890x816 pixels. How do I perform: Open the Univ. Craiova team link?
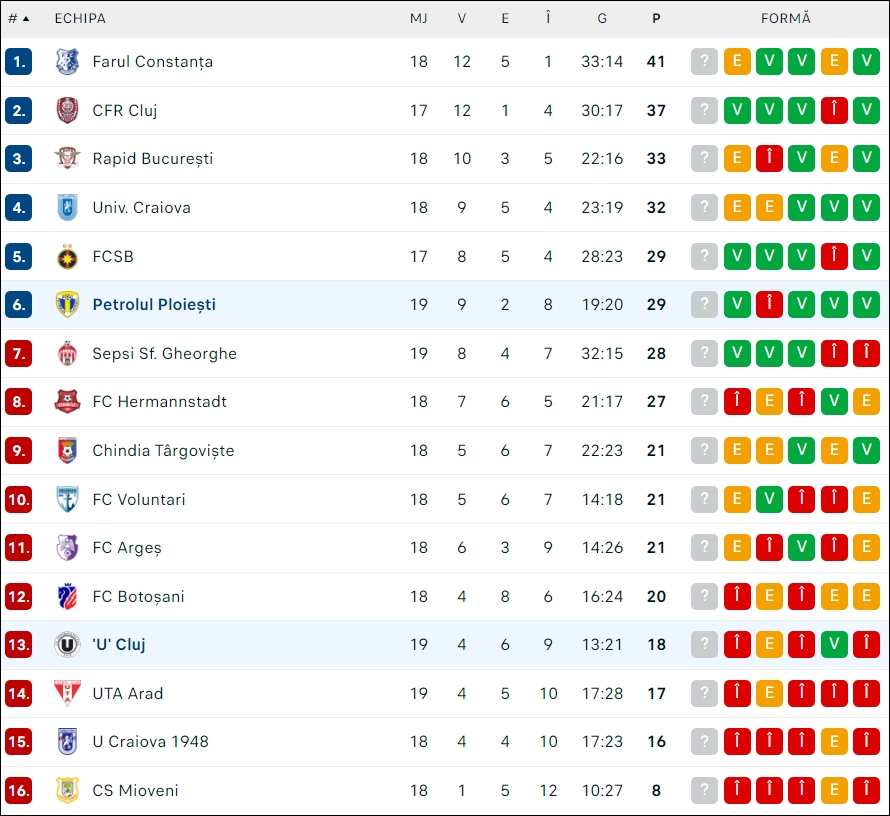pyautogui.click(x=141, y=207)
